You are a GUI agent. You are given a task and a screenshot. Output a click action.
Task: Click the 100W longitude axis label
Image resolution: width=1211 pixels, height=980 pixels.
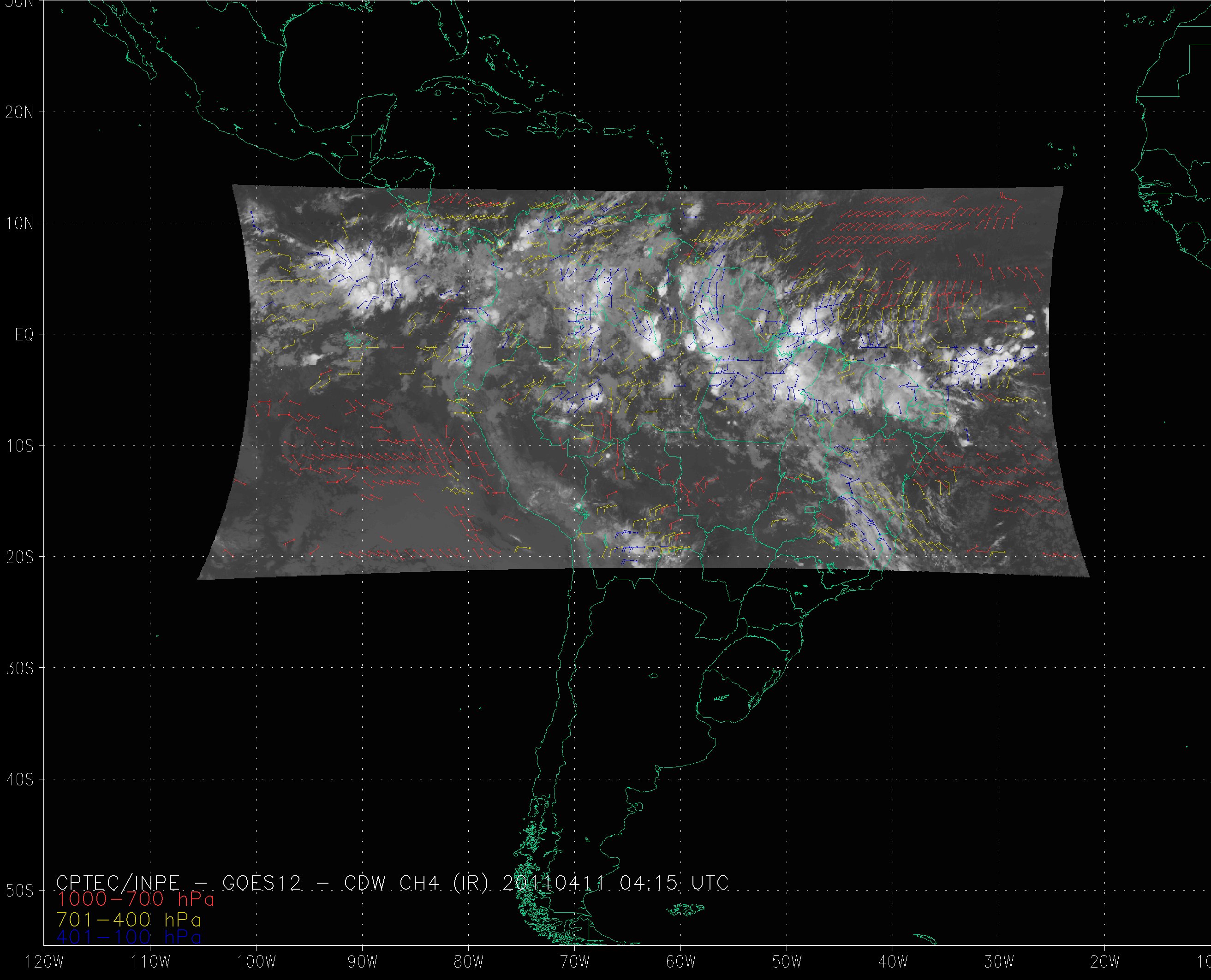(257, 962)
